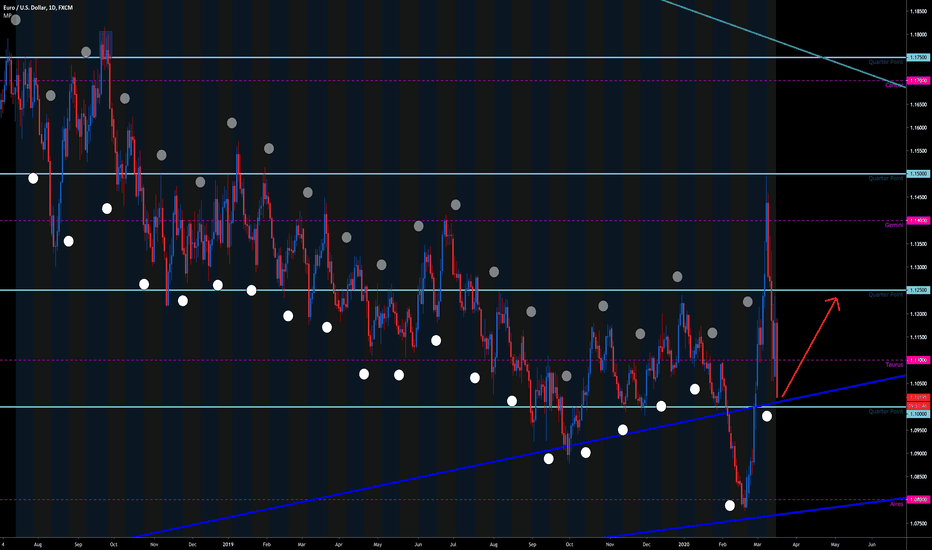Image resolution: width=932 pixels, height=550 pixels.
Task: Select the red current price label
Action: (x=918, y=397)
